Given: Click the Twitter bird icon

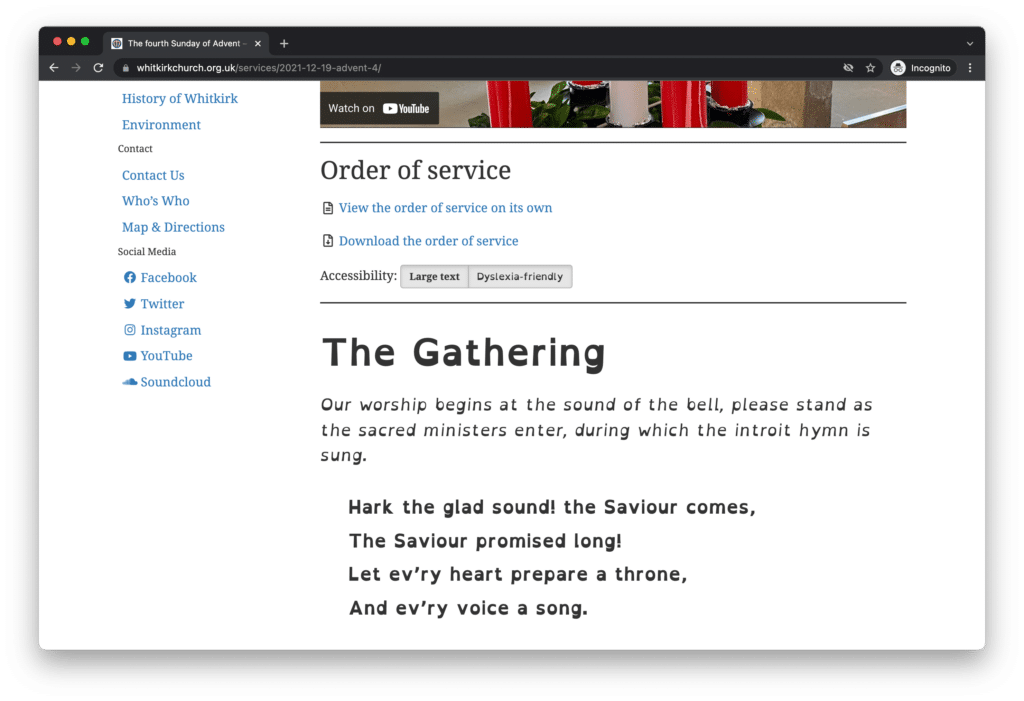Looking at the screenshot, I should [130, 304].
